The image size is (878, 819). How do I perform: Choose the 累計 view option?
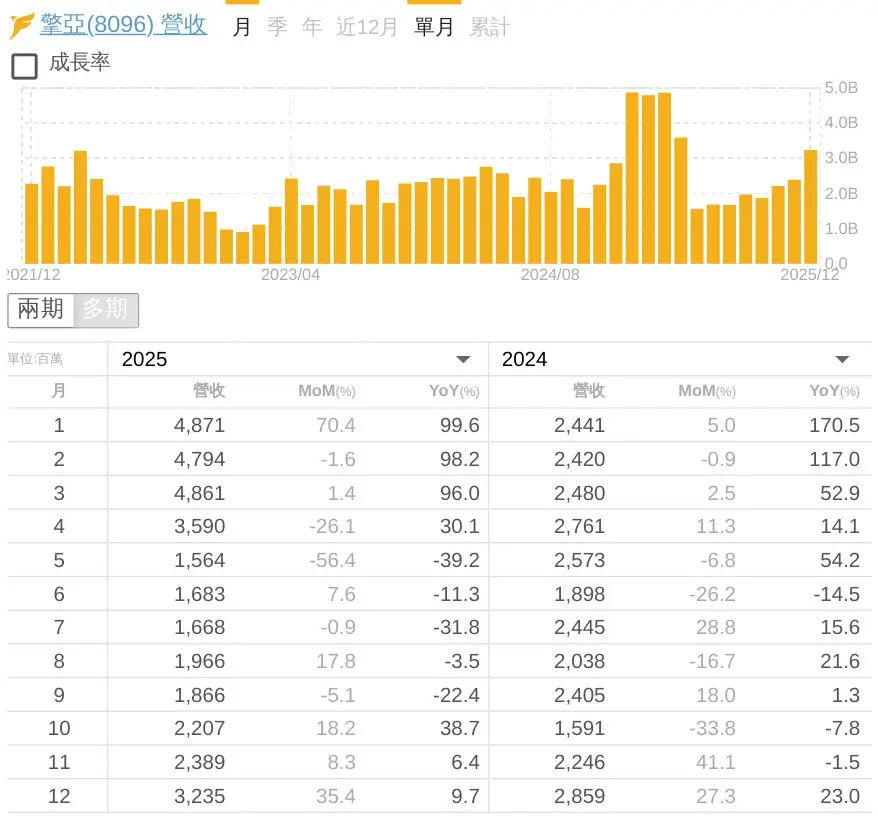coord(489,27)
